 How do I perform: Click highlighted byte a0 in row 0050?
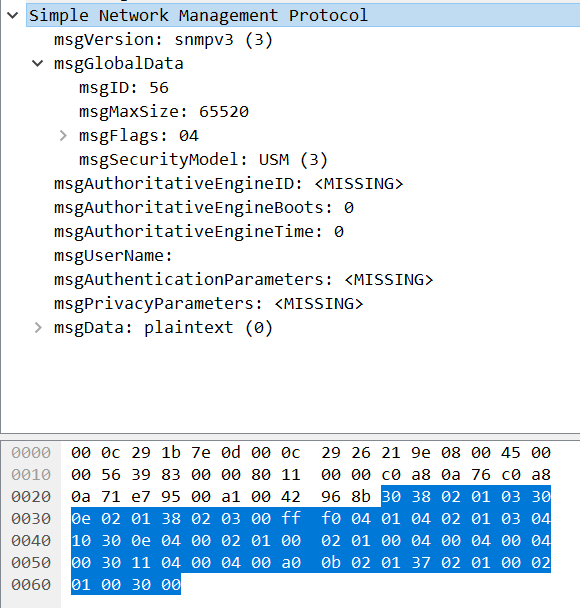click(x=291, y=563)
